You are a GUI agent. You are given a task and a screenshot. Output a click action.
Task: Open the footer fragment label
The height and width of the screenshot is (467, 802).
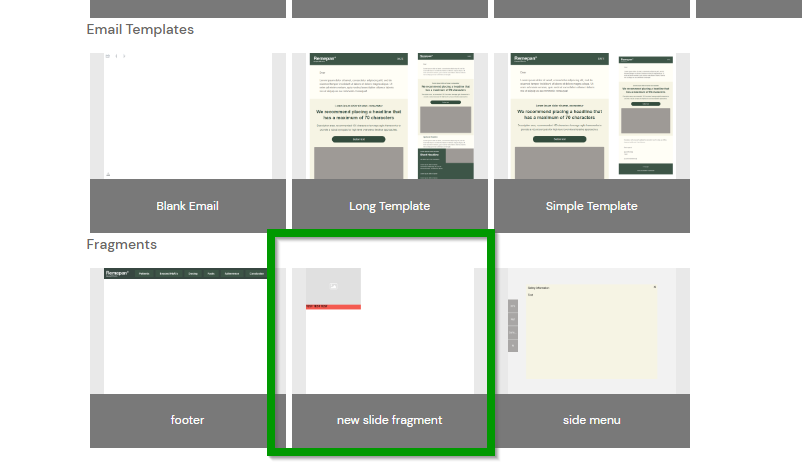pyautogui.click(x=187, y=420)
